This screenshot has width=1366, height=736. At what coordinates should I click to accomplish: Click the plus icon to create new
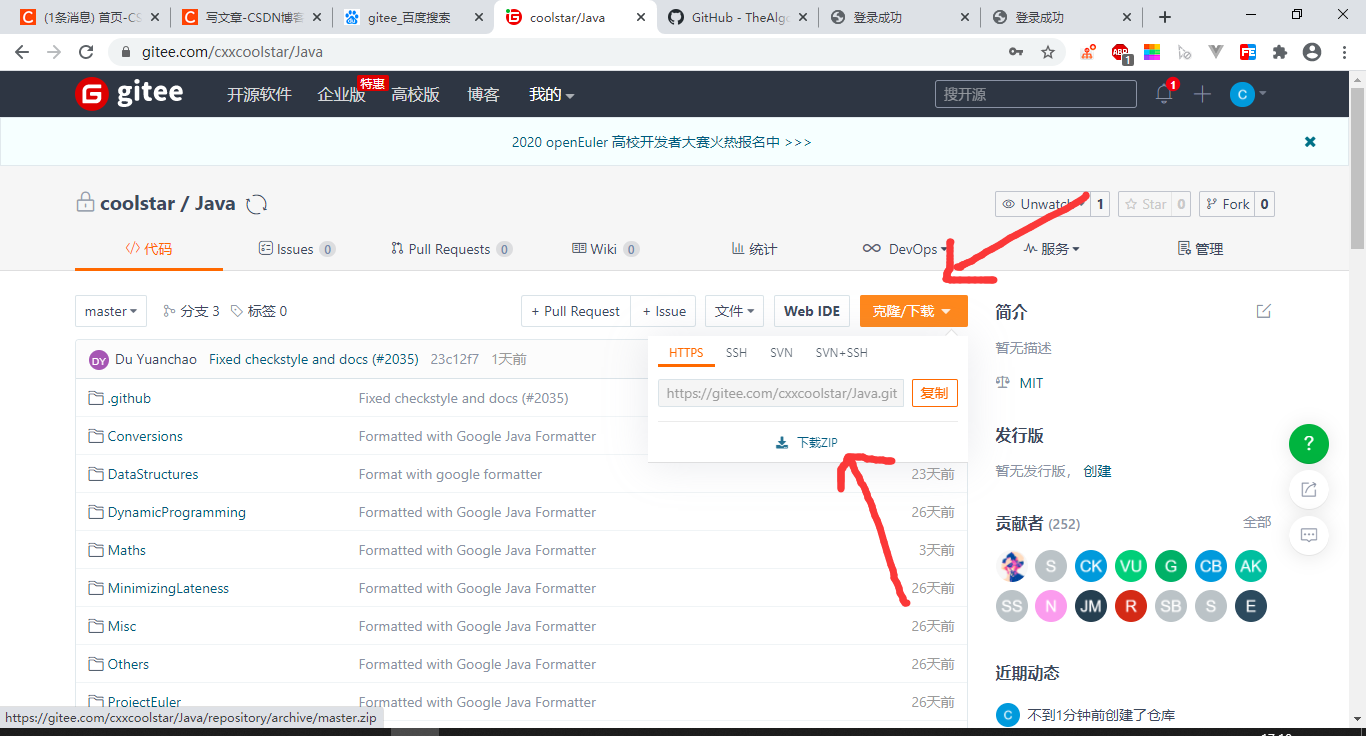pyautogui.click(x=1202, y=93)
